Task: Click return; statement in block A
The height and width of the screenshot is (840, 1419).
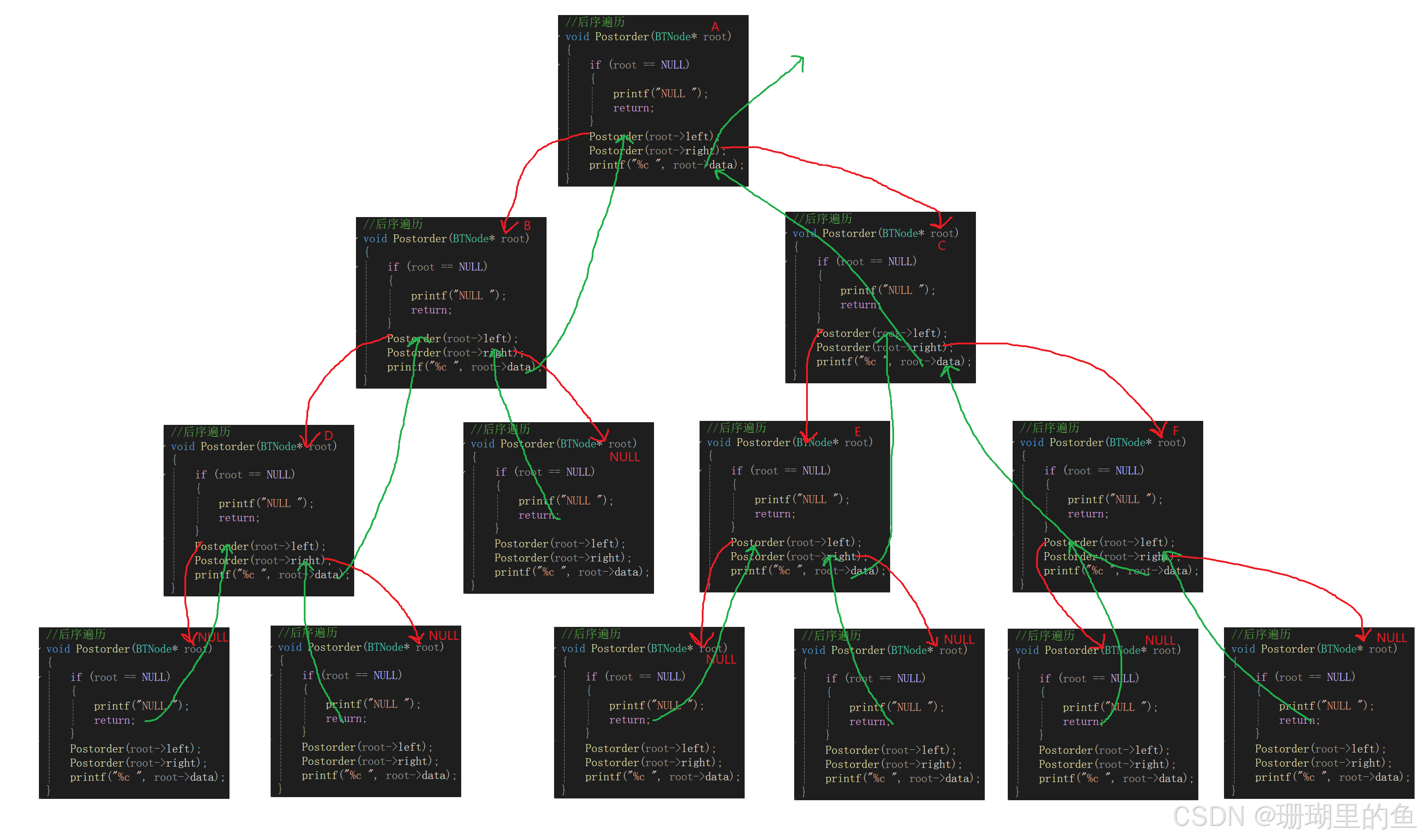Action: click(633, 108)
